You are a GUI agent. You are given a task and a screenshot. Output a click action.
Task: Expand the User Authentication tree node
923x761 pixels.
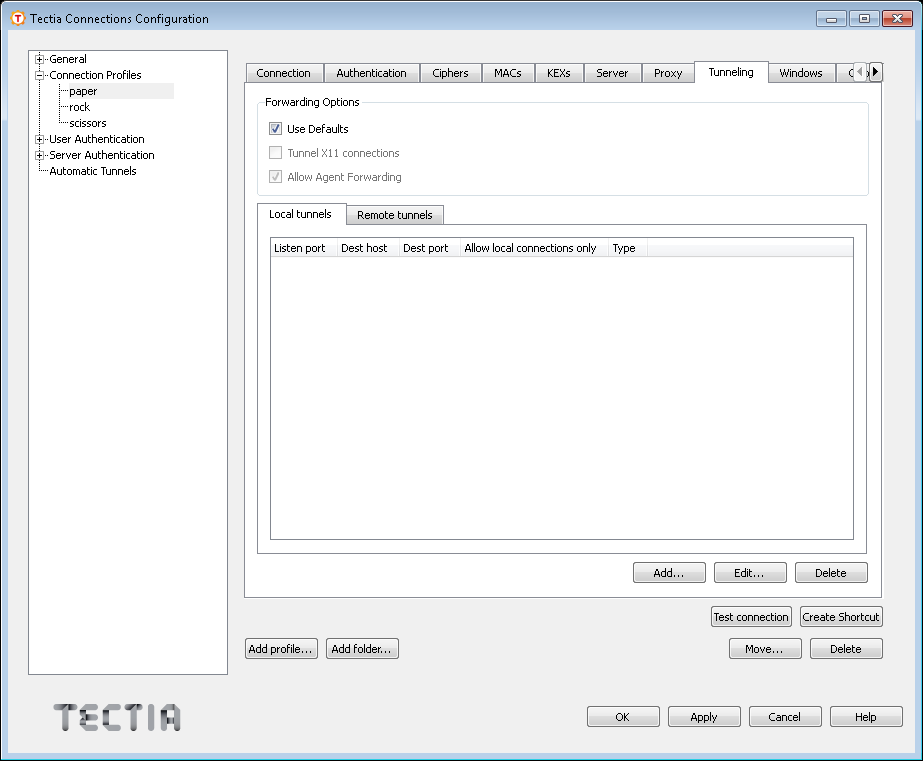[x=40, y=139]
